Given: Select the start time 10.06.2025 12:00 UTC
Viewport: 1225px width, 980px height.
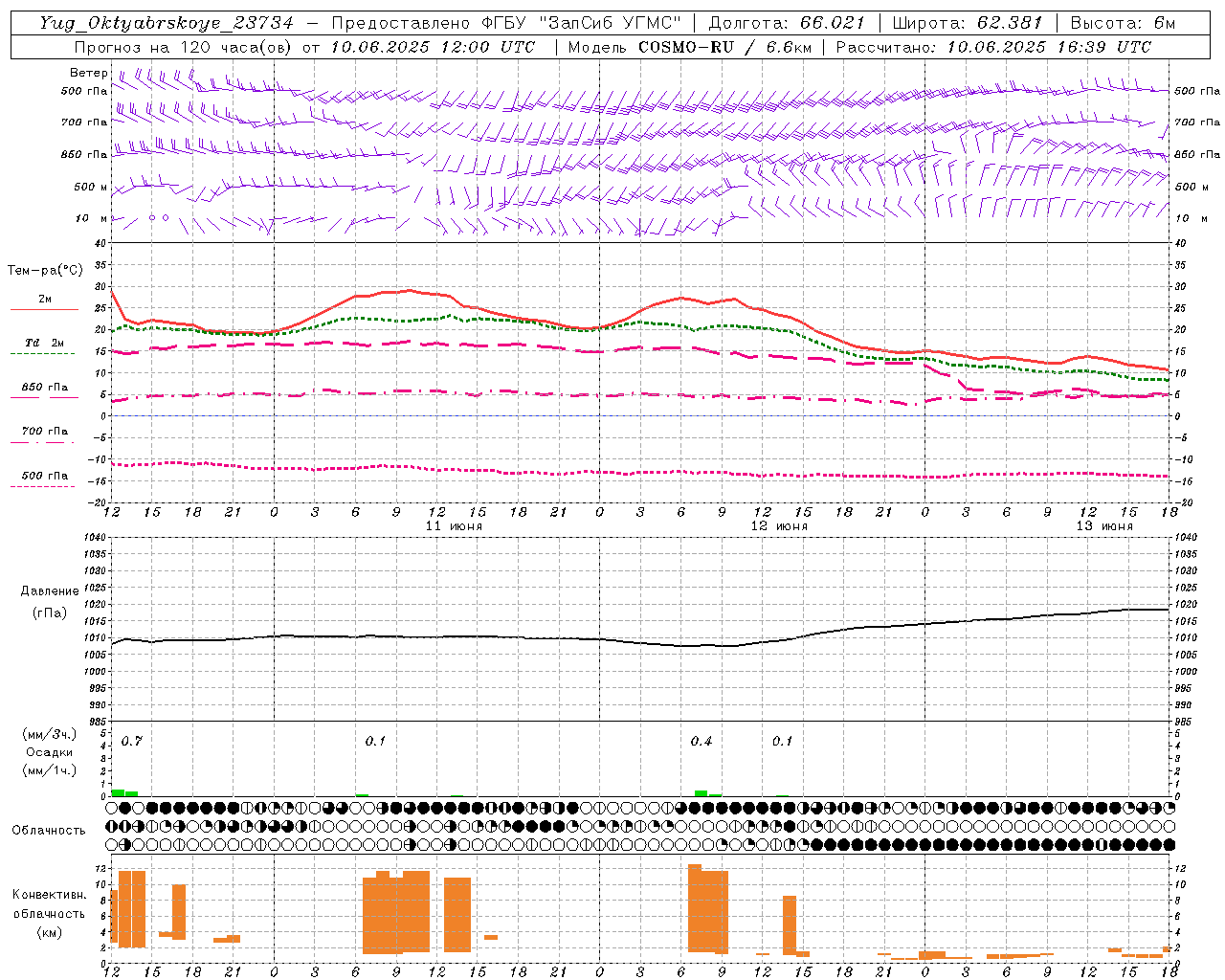Looking at the screenshot, I should tap(434, 47).
